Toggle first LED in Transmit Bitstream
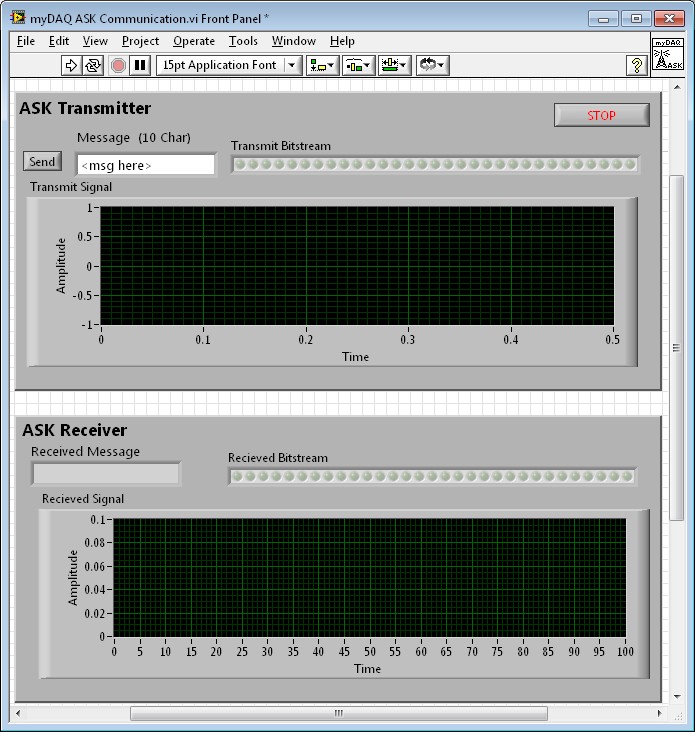The height and width of the screenshot is (732, 695). pyautogui.click(x=240, y=164)
